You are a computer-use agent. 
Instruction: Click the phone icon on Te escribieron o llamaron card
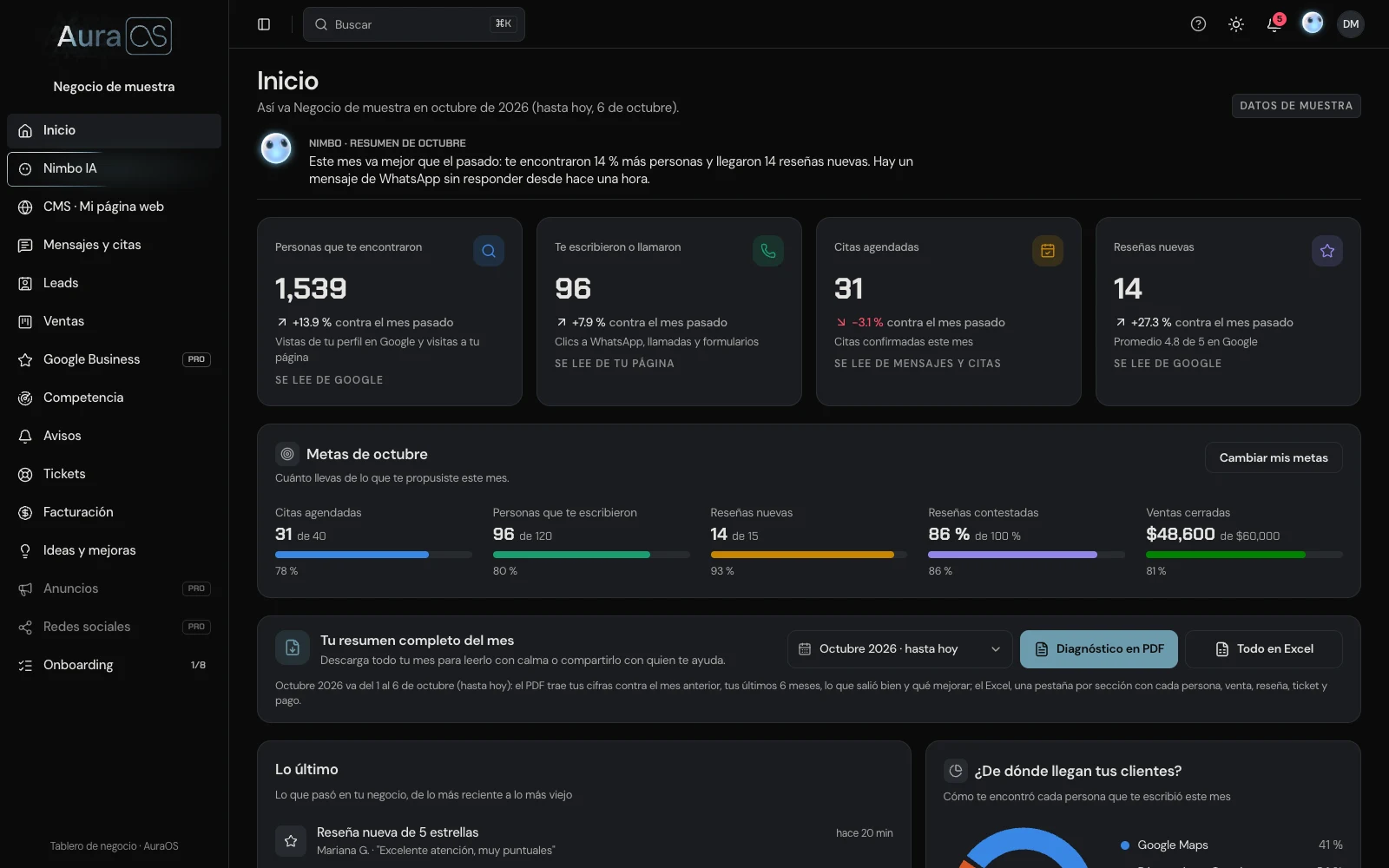pyautogui.click(x=768, y=251)
